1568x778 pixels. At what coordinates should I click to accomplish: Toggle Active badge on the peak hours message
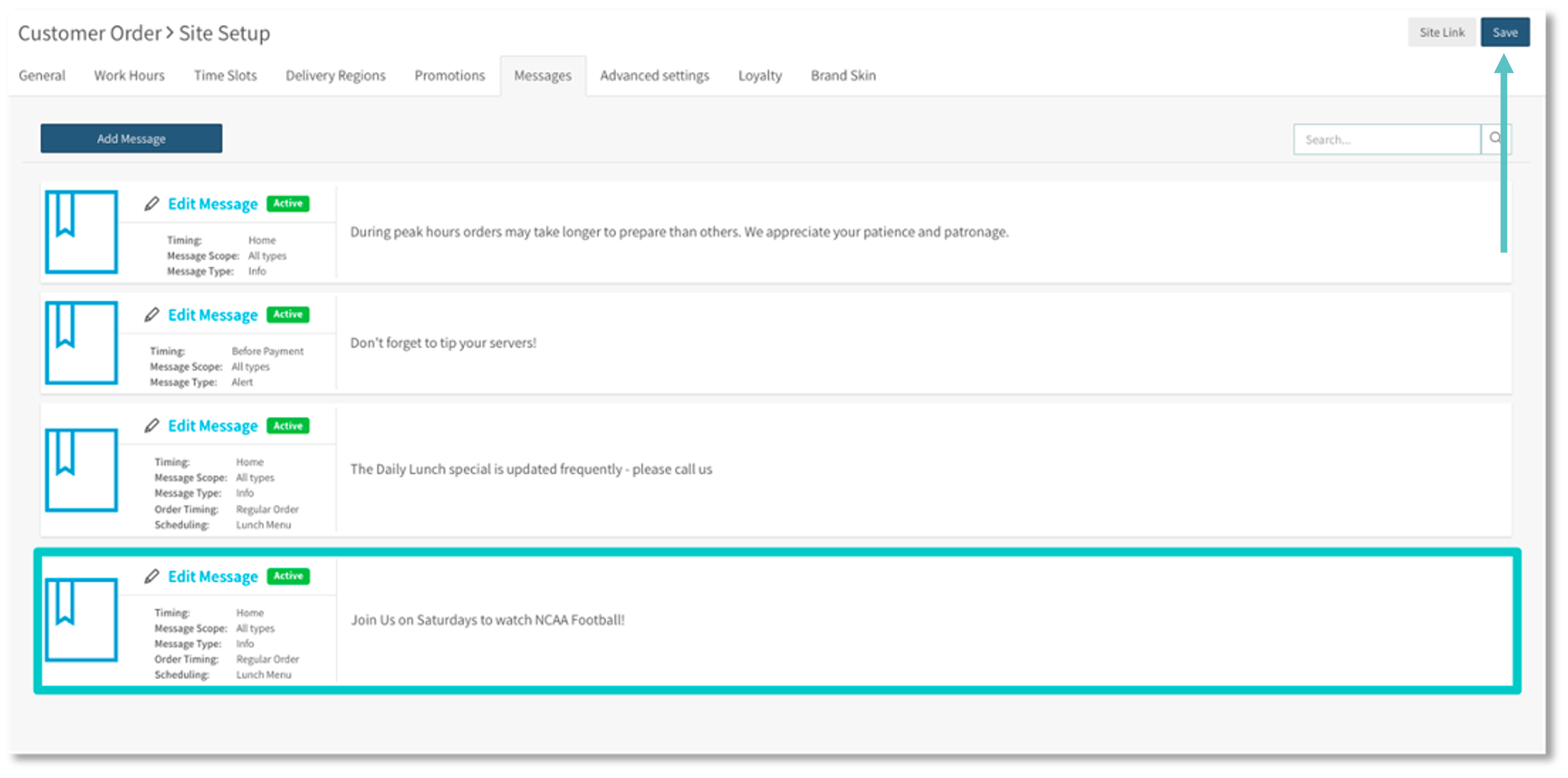tap(288, 203)
